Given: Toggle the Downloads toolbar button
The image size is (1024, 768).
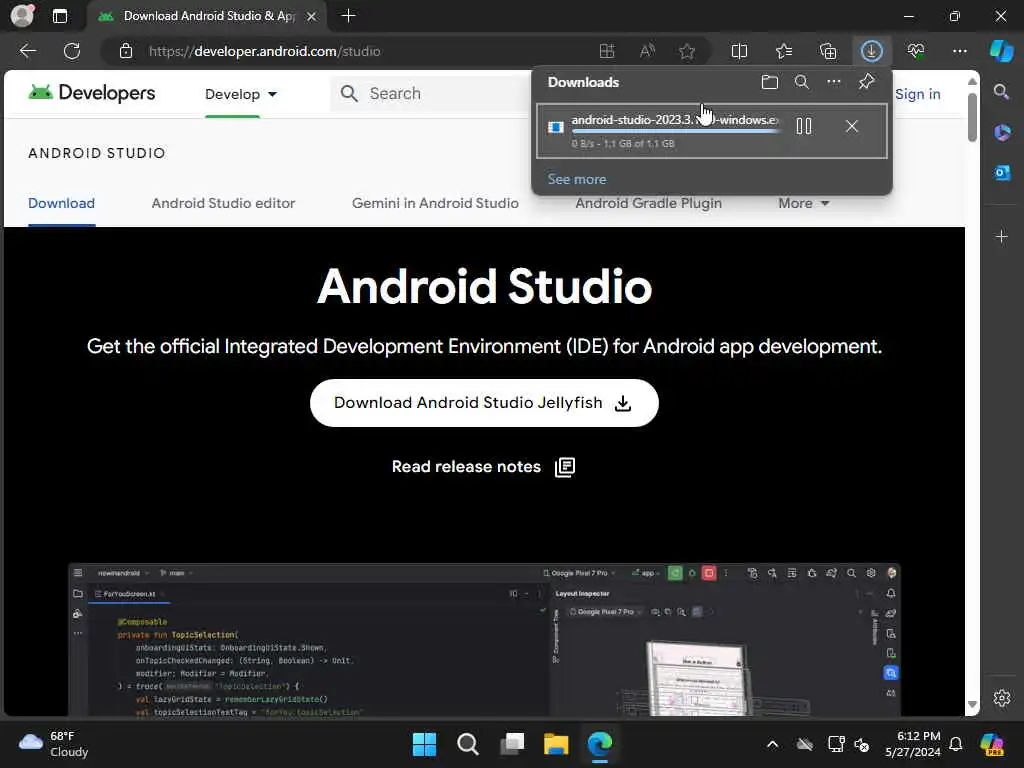Looking at the screenshot, I should (x=872, y=51).
